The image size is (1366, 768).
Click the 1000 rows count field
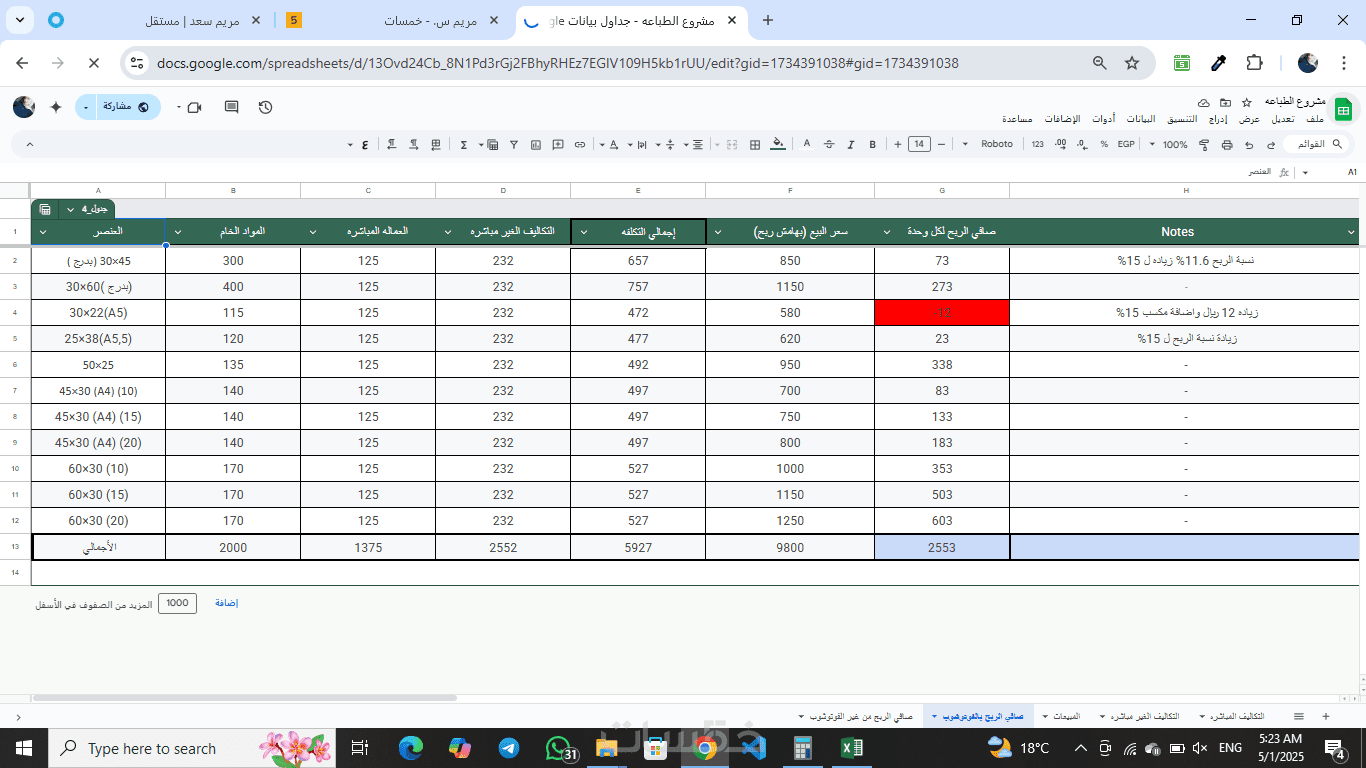(178, 603)
